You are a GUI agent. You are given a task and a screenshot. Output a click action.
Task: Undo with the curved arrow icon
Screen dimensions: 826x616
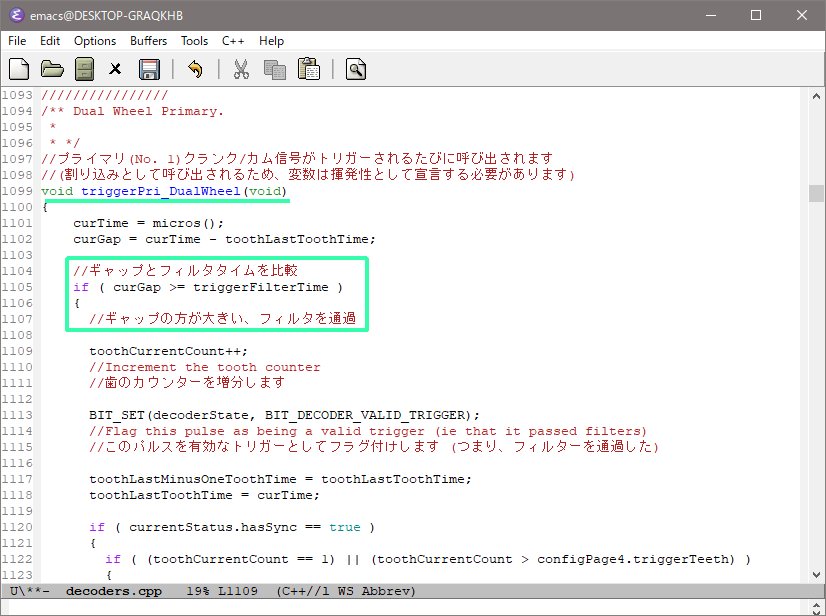(x=195, y=69)
